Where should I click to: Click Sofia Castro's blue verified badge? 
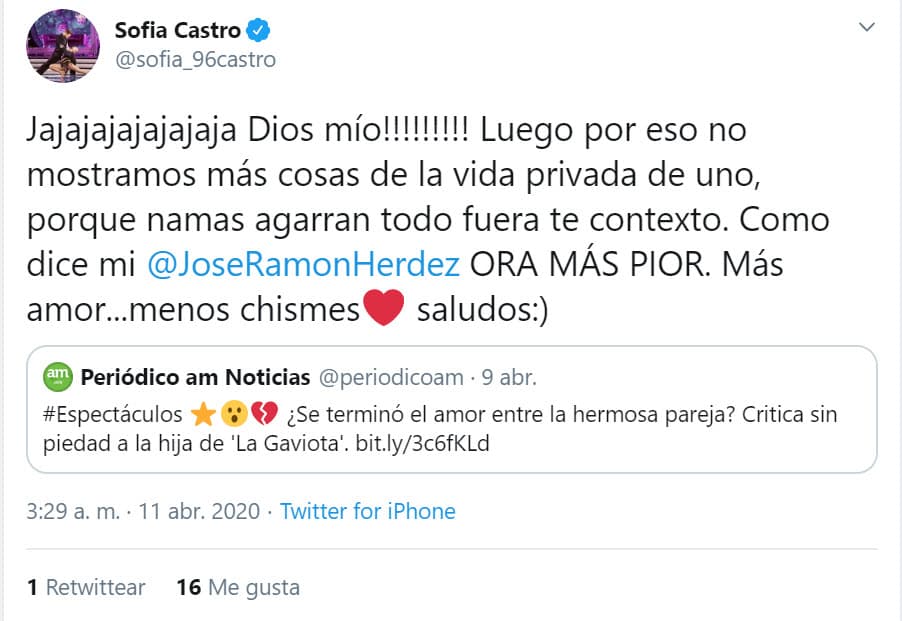(258, 30)
